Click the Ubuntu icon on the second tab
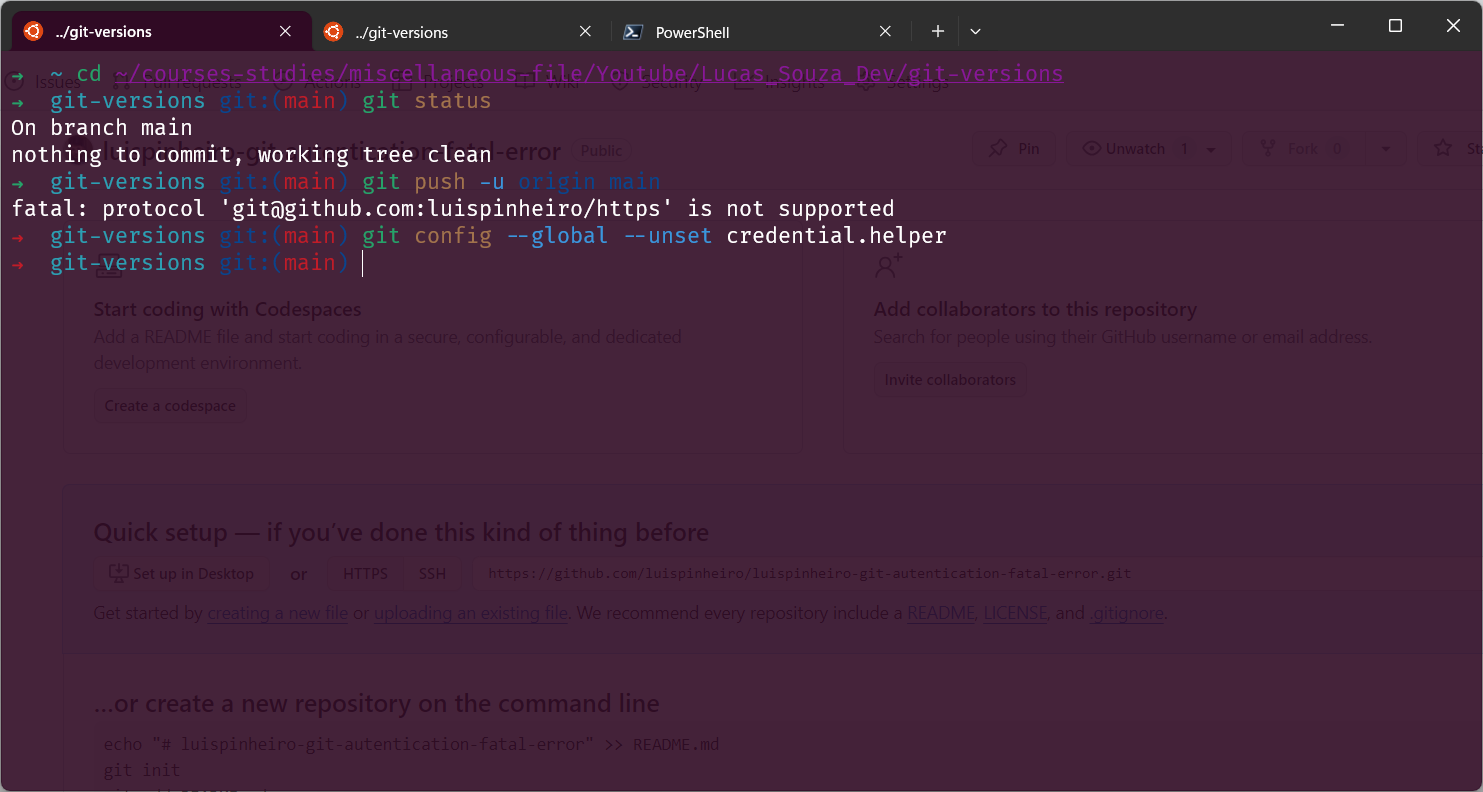The height and width of the screenshot is (792, 1483). [333, 32]
